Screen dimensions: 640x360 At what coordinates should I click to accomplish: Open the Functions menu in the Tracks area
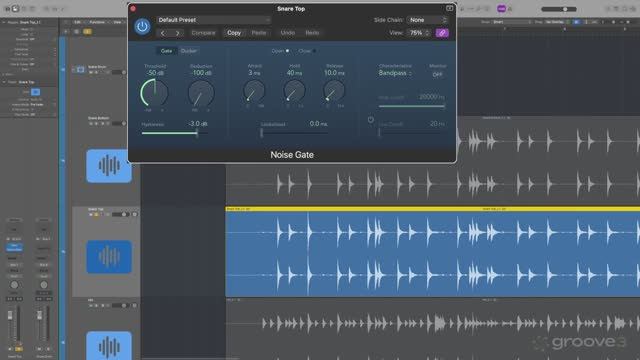click(97, 22)
